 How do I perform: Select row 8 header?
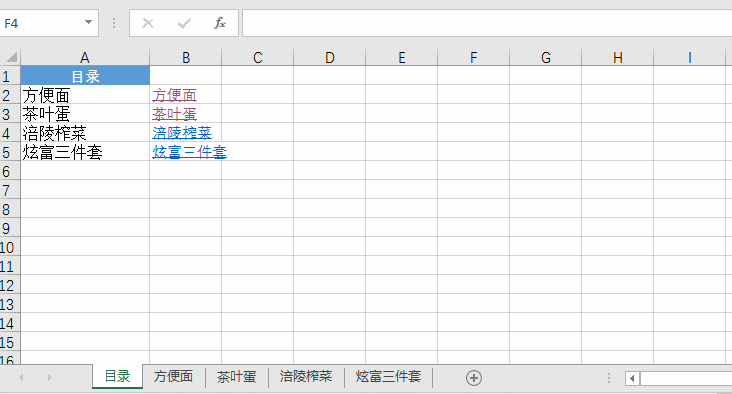[10, 209]
